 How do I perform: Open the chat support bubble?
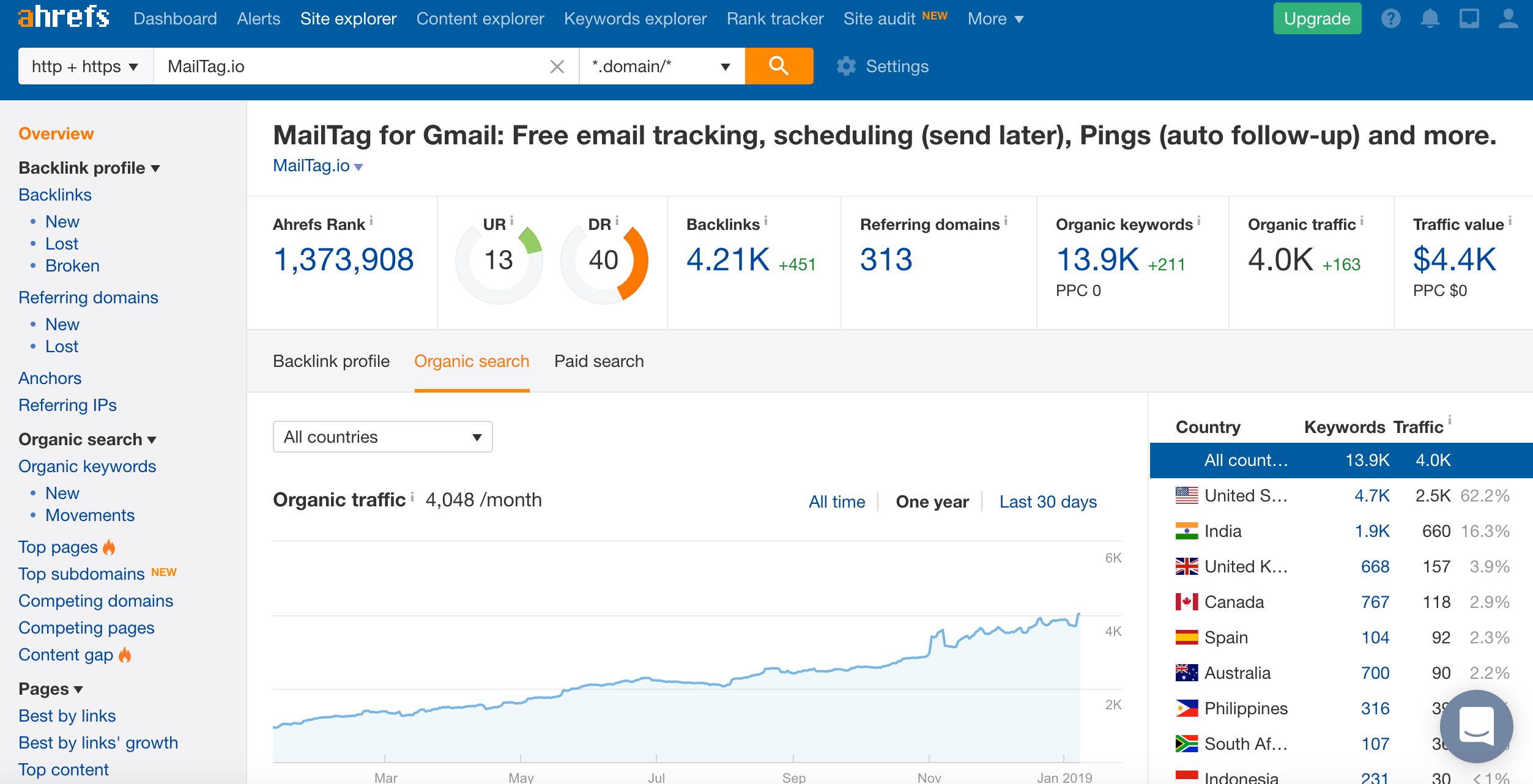point(1476,726)
